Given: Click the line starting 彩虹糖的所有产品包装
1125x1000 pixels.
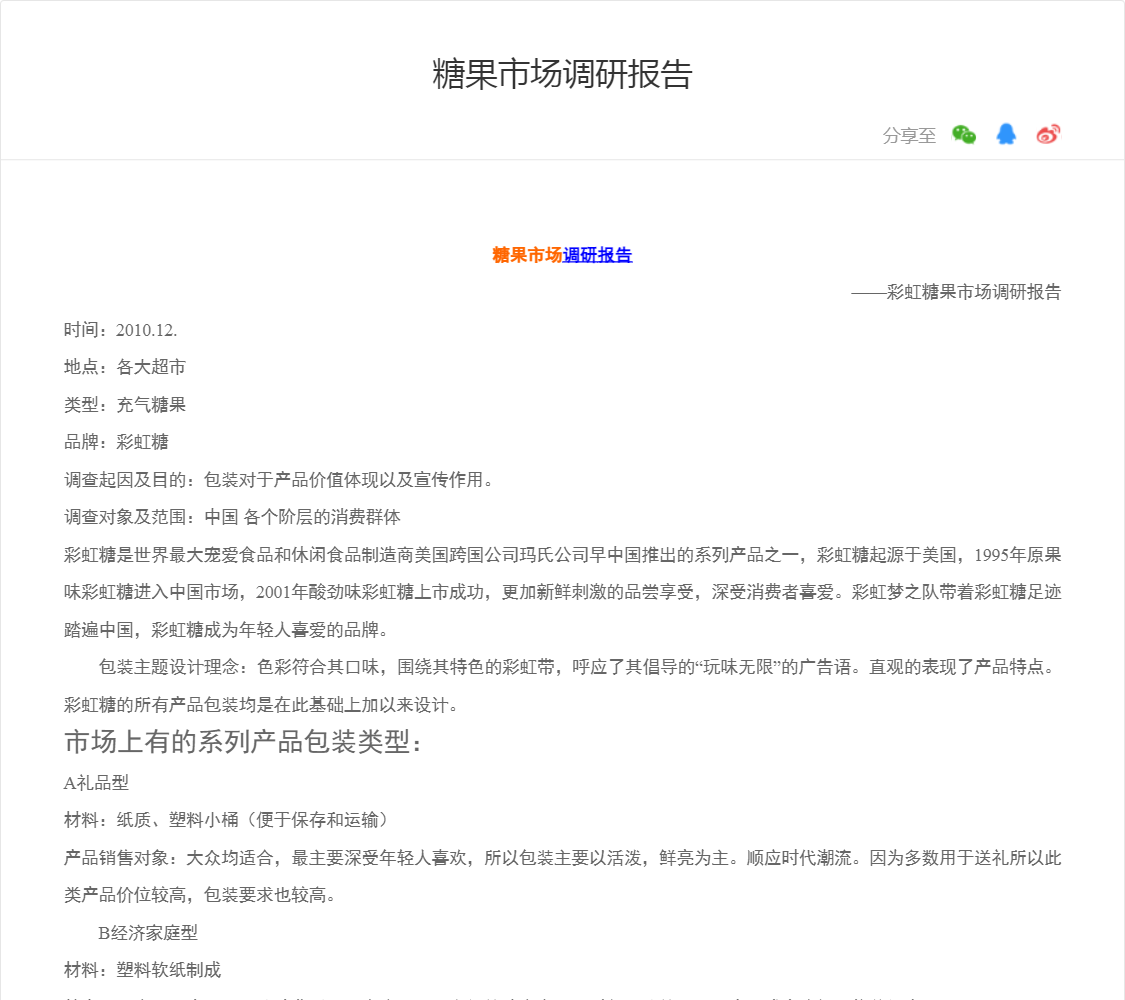Looking at the screenshot, I should [261, 705].
